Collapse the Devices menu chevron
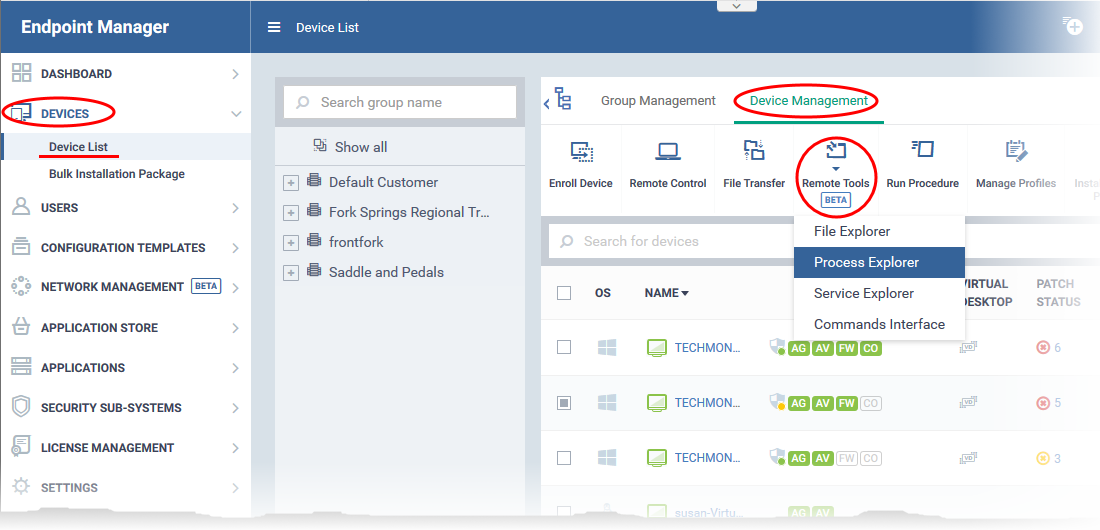The height and width of the screenshot is (530, 1100). [236, 114]
